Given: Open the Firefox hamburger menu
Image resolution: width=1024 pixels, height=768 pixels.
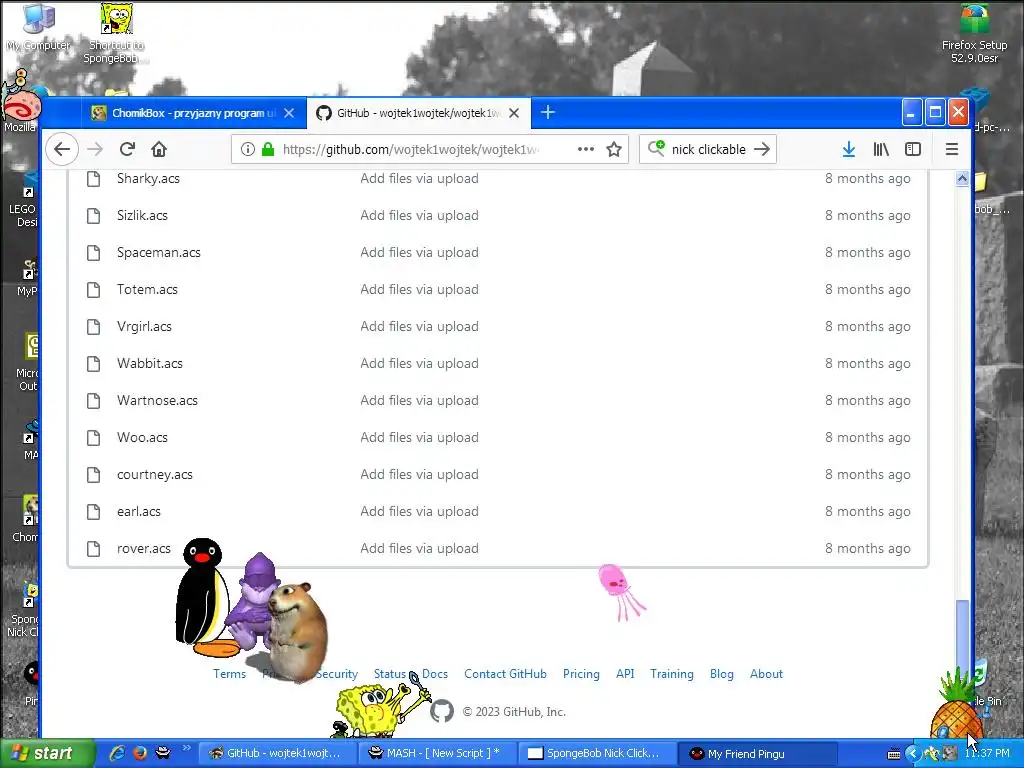Looking at the screenshot, I should [x=952, y=150].
